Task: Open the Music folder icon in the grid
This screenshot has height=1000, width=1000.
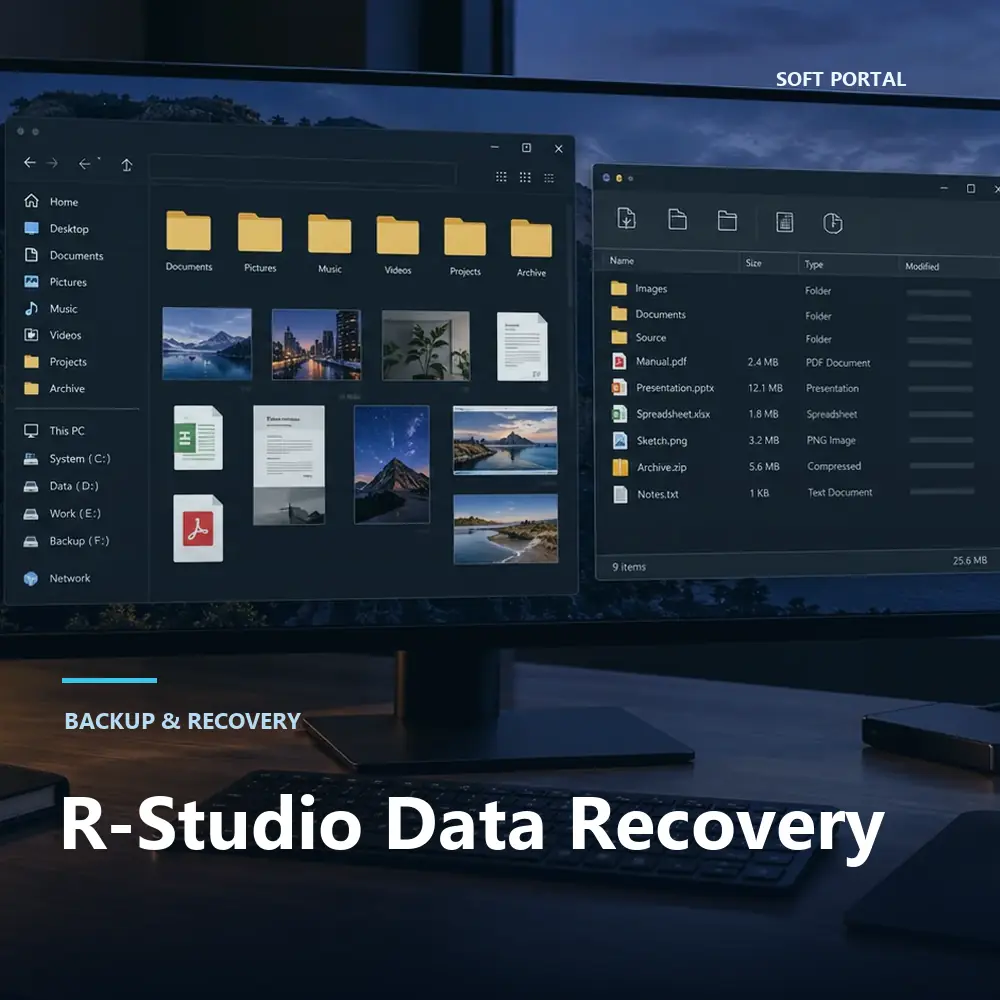Action: (x=330, y=234)
